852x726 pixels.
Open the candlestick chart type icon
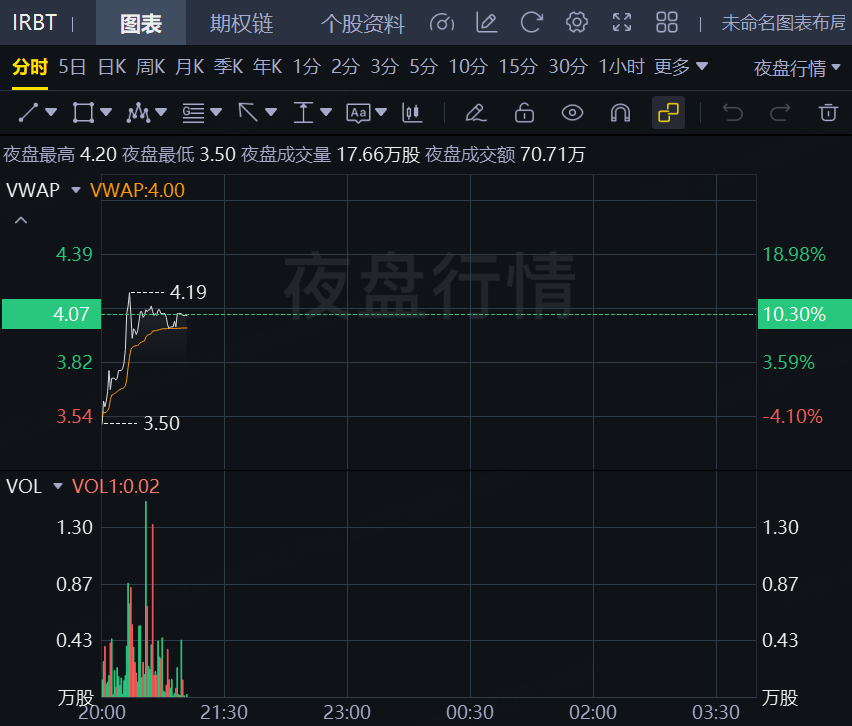coord(409,113)
